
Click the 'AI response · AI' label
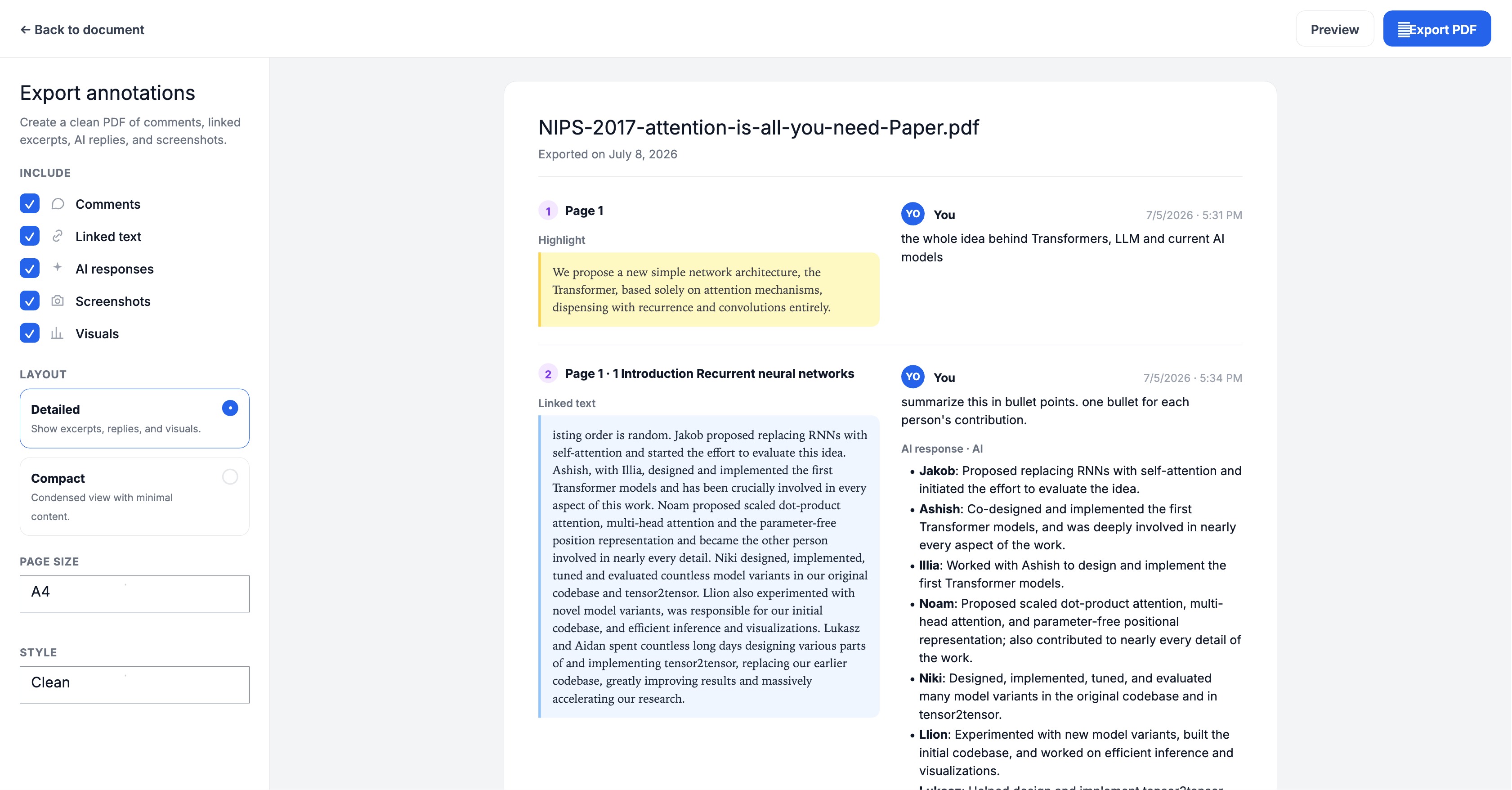(x=941, y=449)
